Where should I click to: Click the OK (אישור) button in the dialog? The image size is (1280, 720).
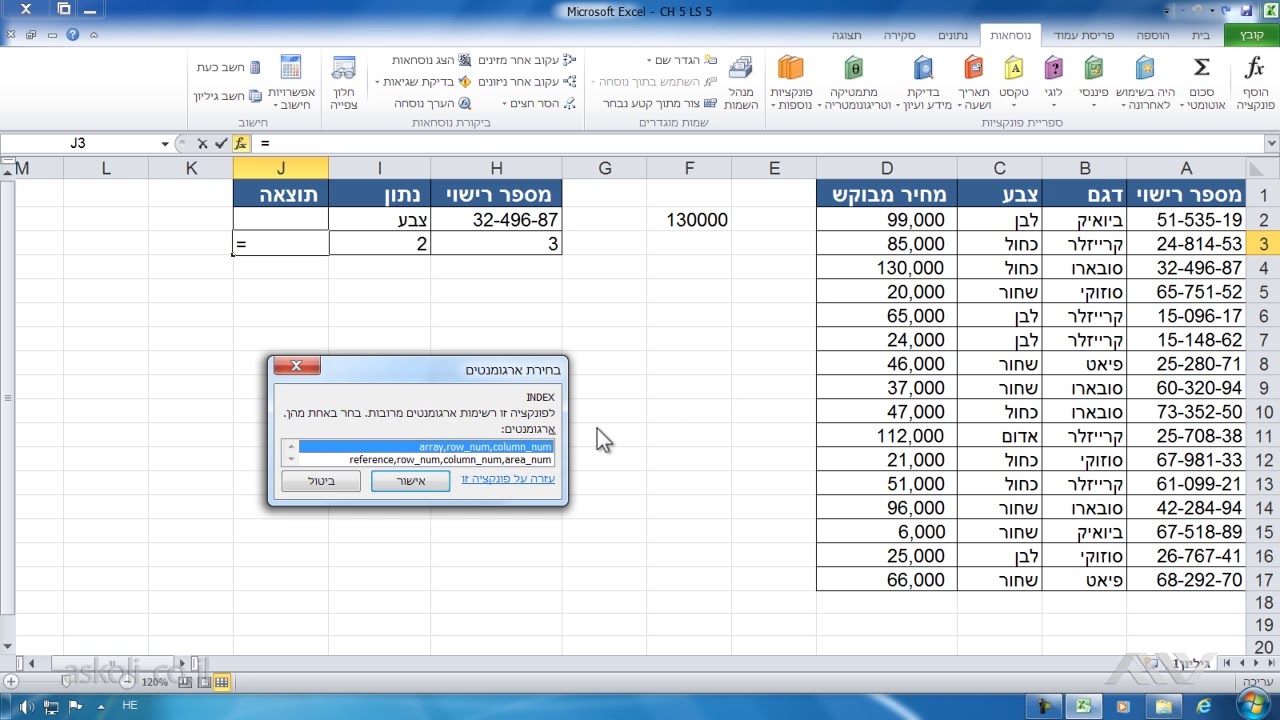point(411,481)
